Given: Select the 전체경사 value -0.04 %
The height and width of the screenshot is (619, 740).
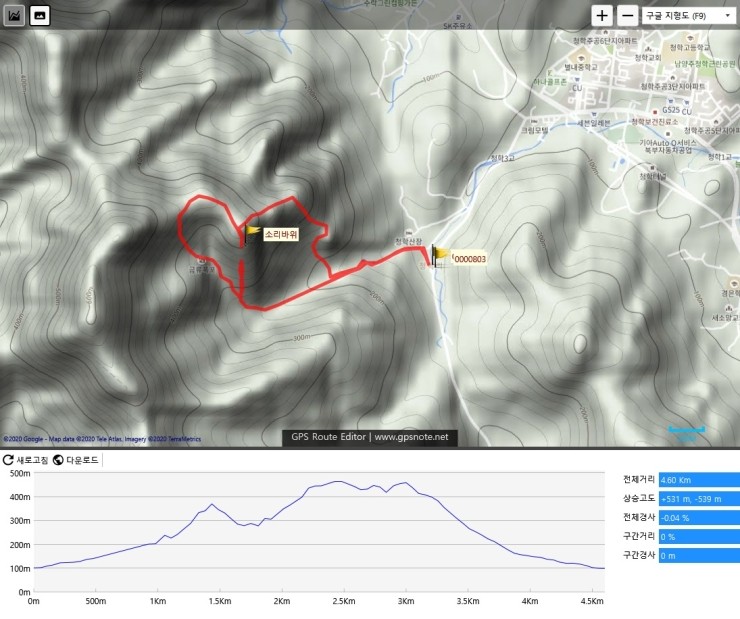Looking at the screenshot, I should 699,518.
